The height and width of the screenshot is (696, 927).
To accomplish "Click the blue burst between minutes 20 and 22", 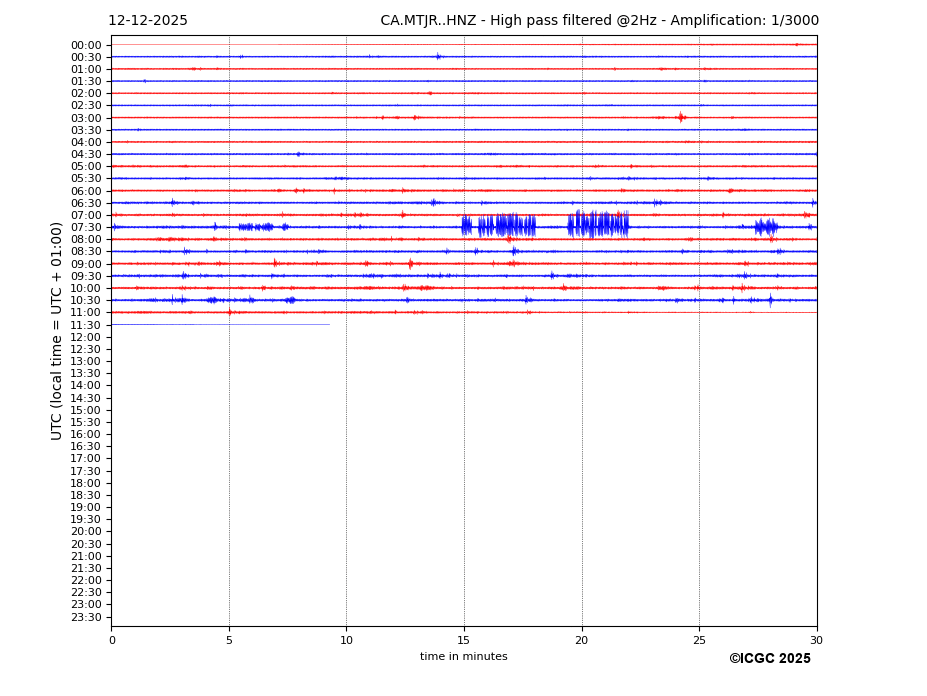I will (x=598, y=225).
